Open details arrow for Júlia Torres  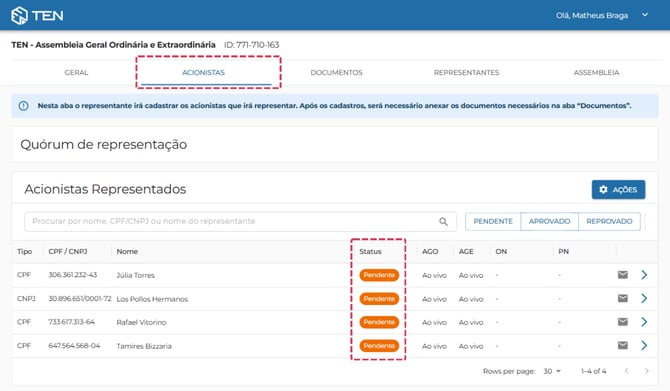click(644, 275)
